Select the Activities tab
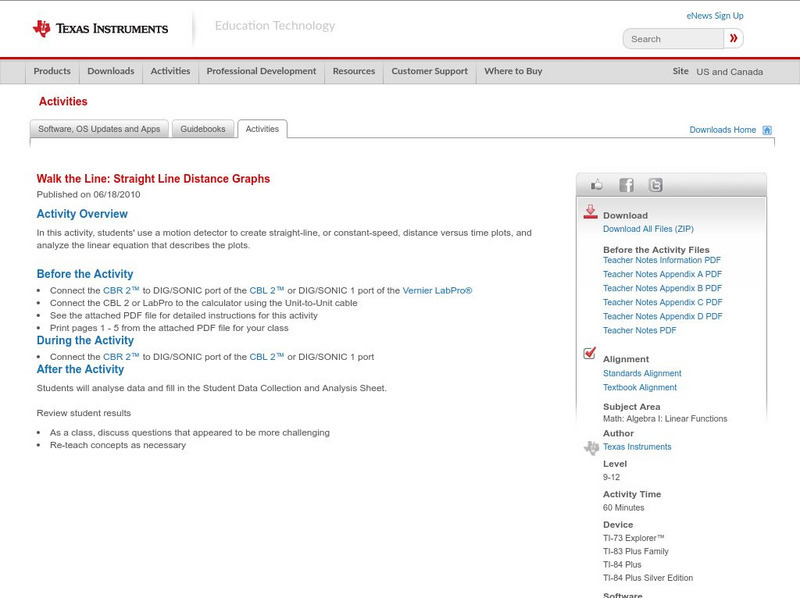Screen dimensions: 800x598 (x=262, y=129)
